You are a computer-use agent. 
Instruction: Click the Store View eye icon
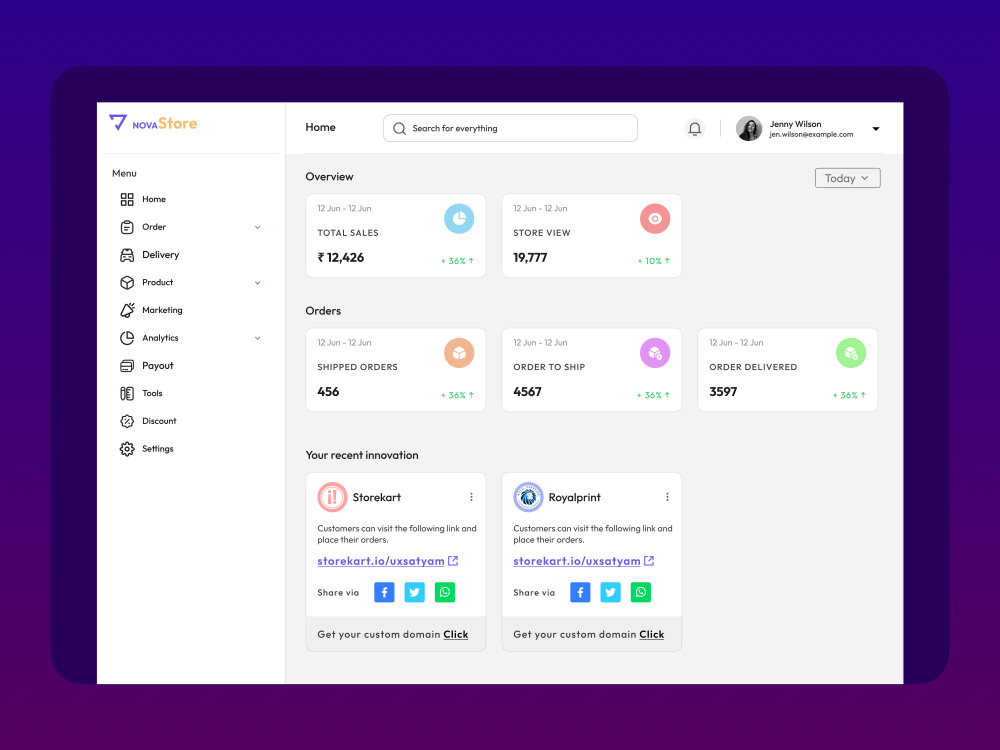[x=655, y=219]
